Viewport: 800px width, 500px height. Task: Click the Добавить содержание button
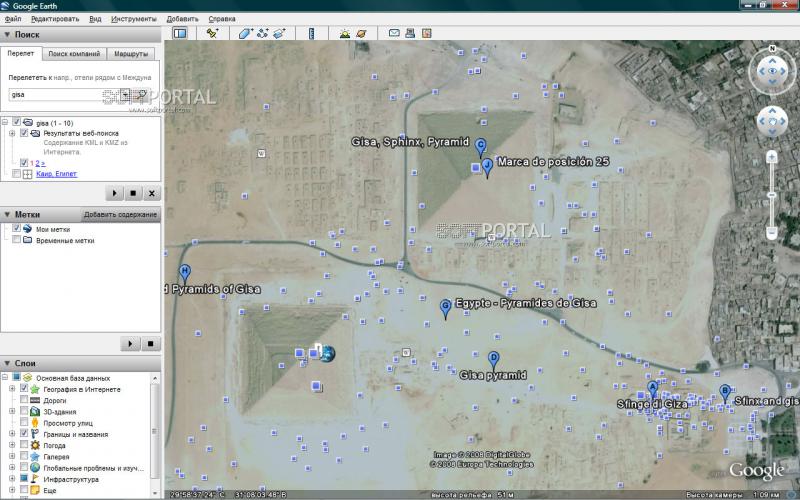(x=120, y=215)
